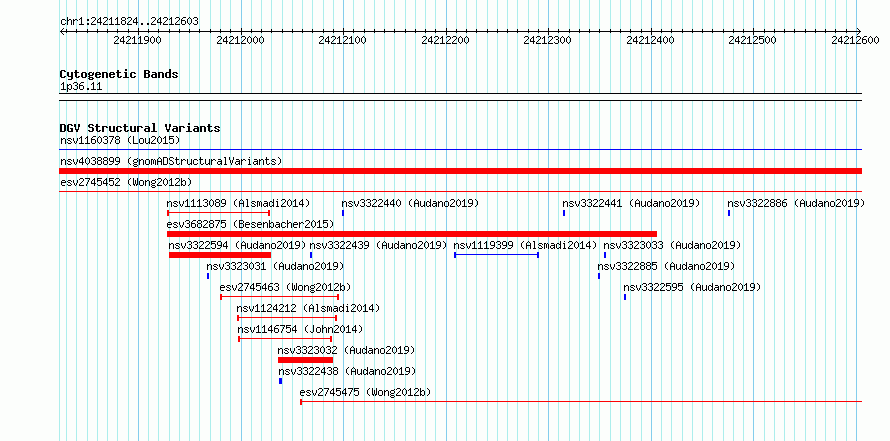This screenshot has width=890, height=441.
Task: Open esv3682875 (Besenbacher2015) label
Action: (x=250, y=224)
